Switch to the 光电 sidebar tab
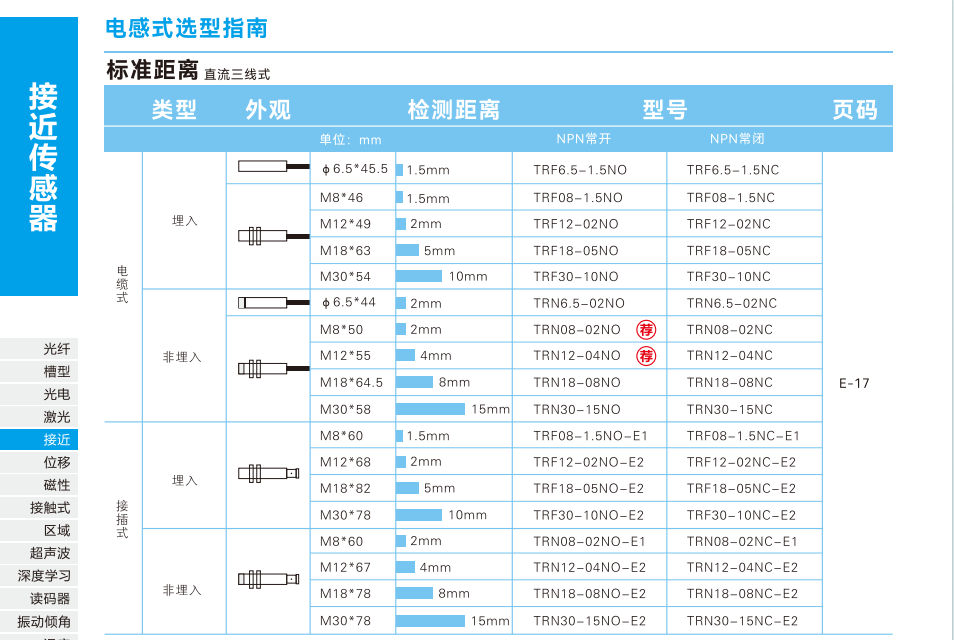 tap(57, 395)
